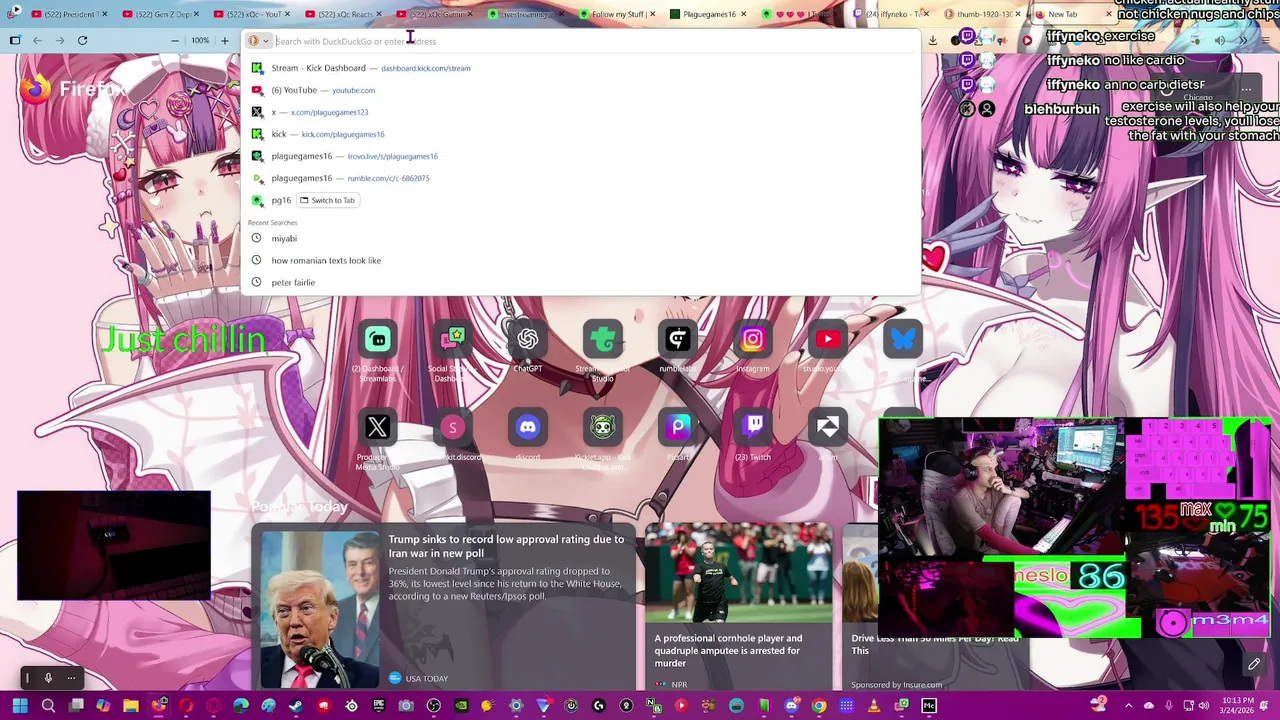Open the ChatGPT shortcut tile
The width and height of the screenshot is (1280, 720).
click(x=528, y=340)
